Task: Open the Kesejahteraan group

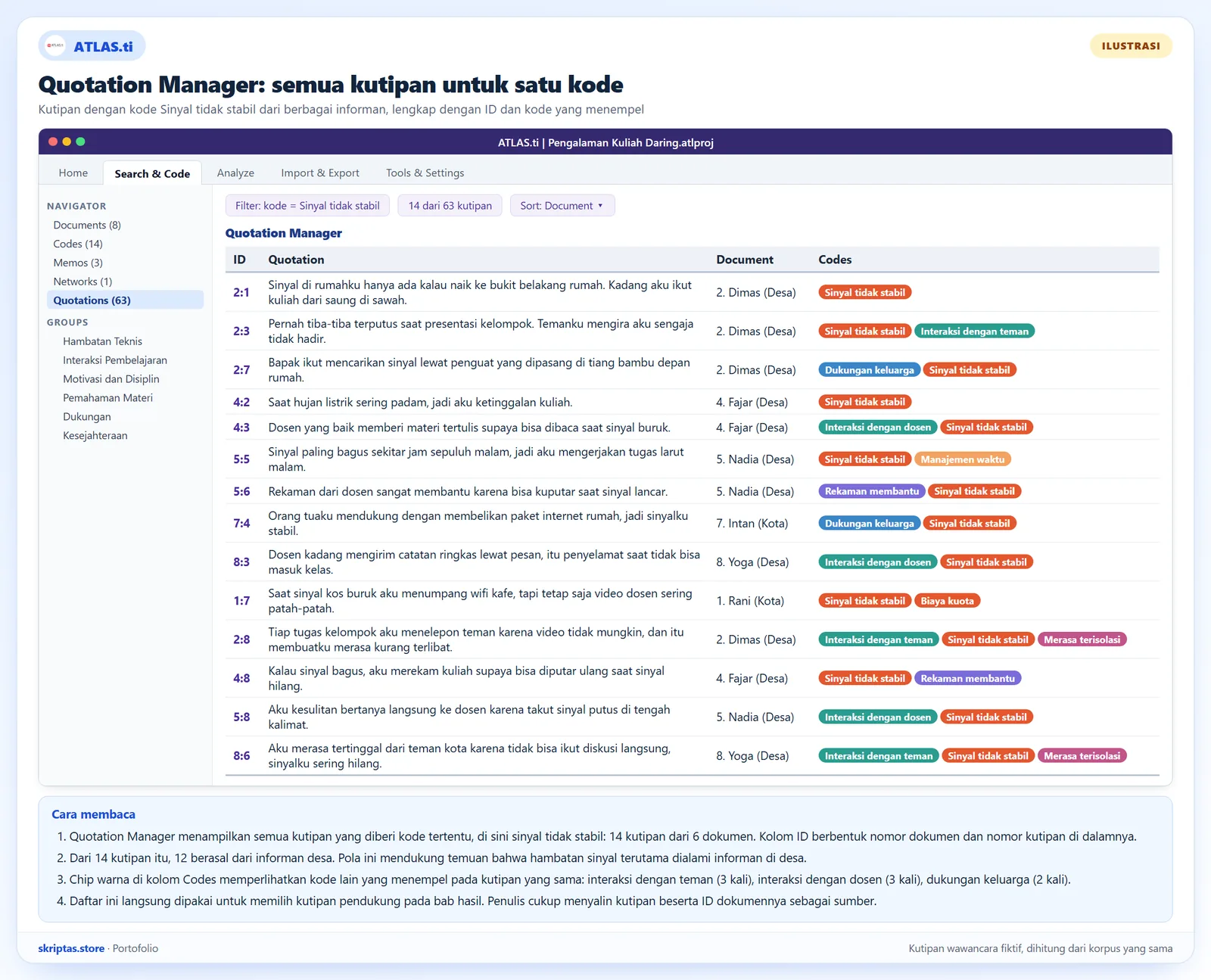Action: coord(95,436)
